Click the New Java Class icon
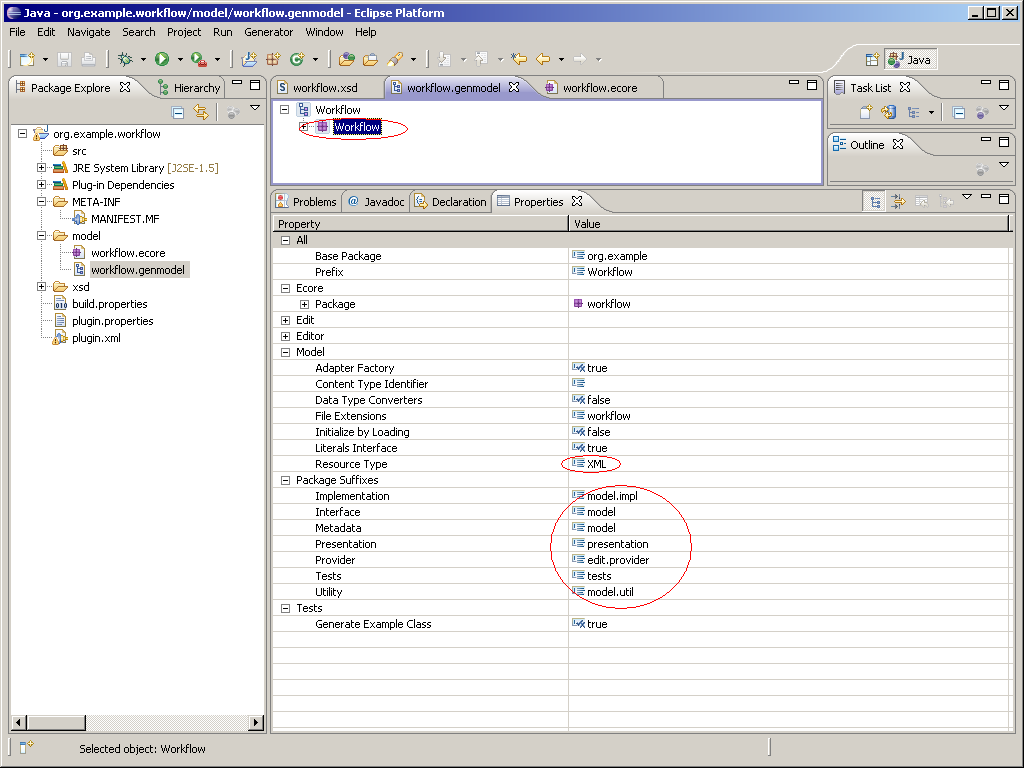The width and height of the screenshot is (1024, 768). (x=296, y=59)
